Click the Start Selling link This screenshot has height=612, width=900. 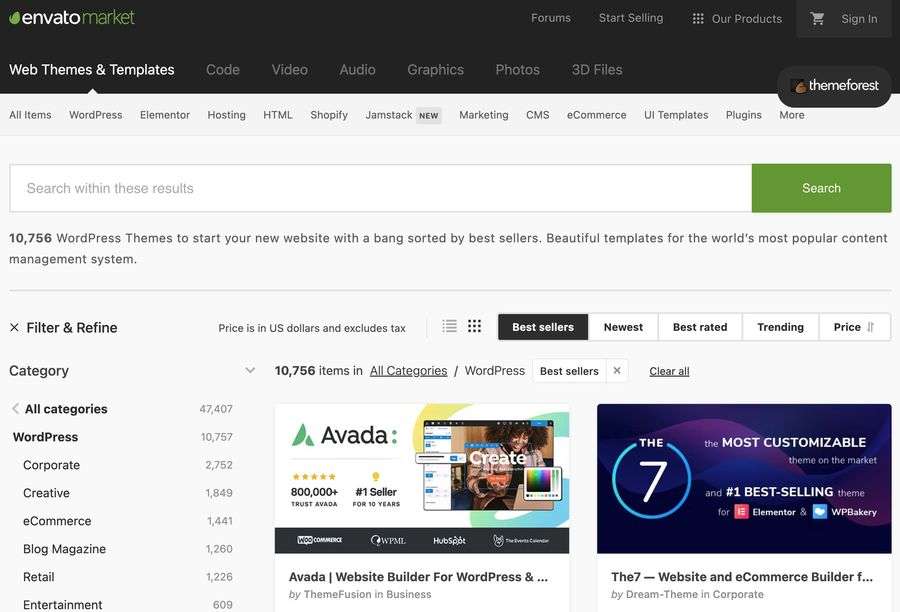tap(631, 18)
